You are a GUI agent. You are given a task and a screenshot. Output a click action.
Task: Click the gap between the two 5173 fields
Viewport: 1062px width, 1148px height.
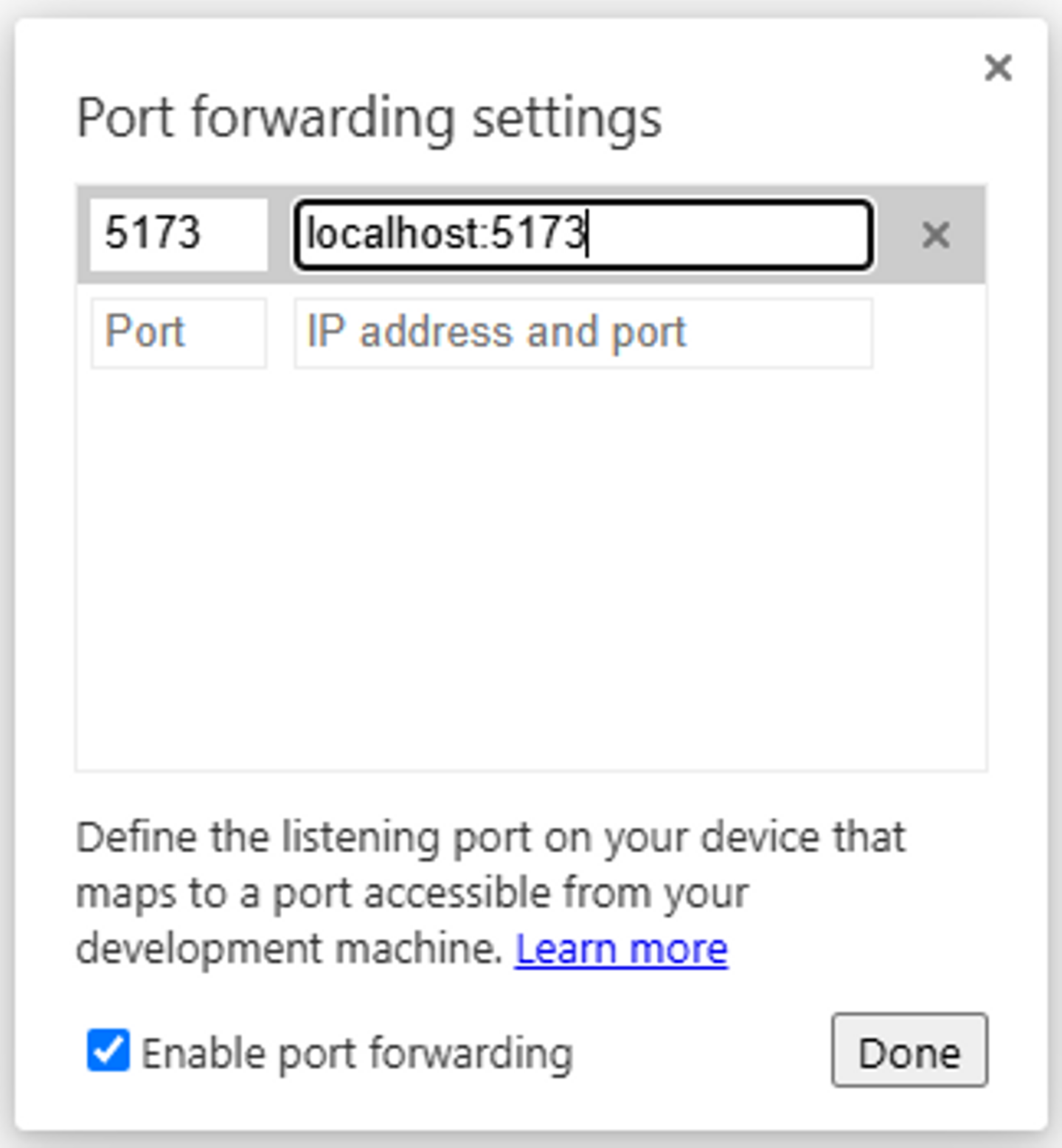pyautogui.click(x=281, y=235)
